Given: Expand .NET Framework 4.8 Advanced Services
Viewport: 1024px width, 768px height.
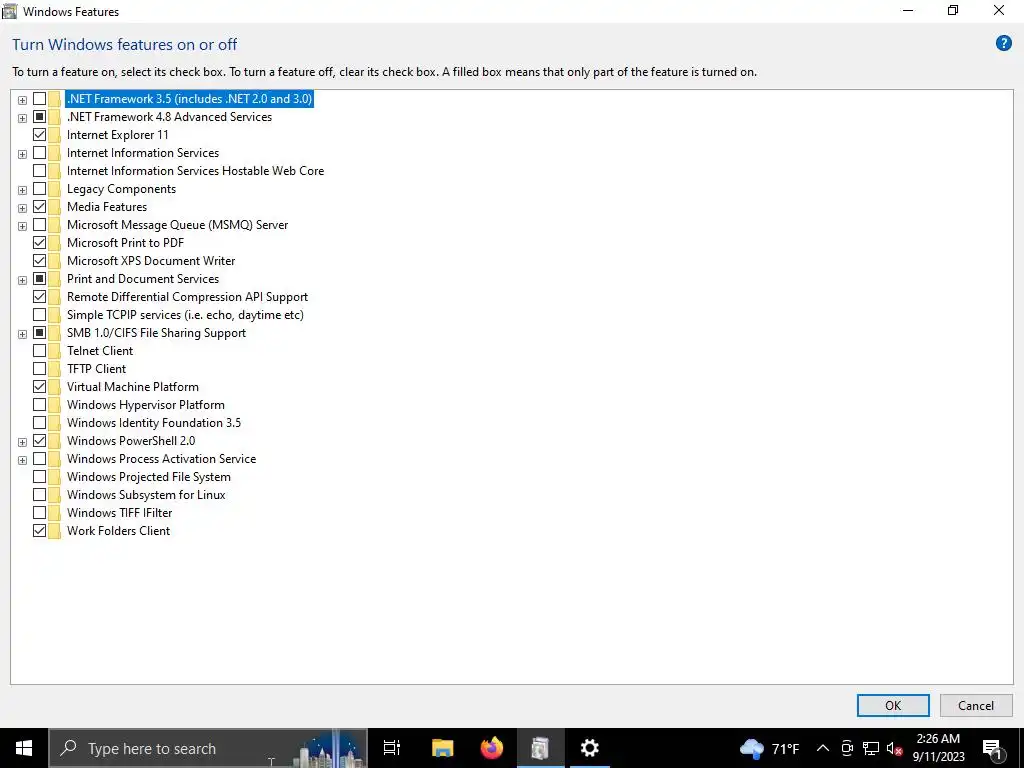Looking at the screenshot, I should point(22,118).
